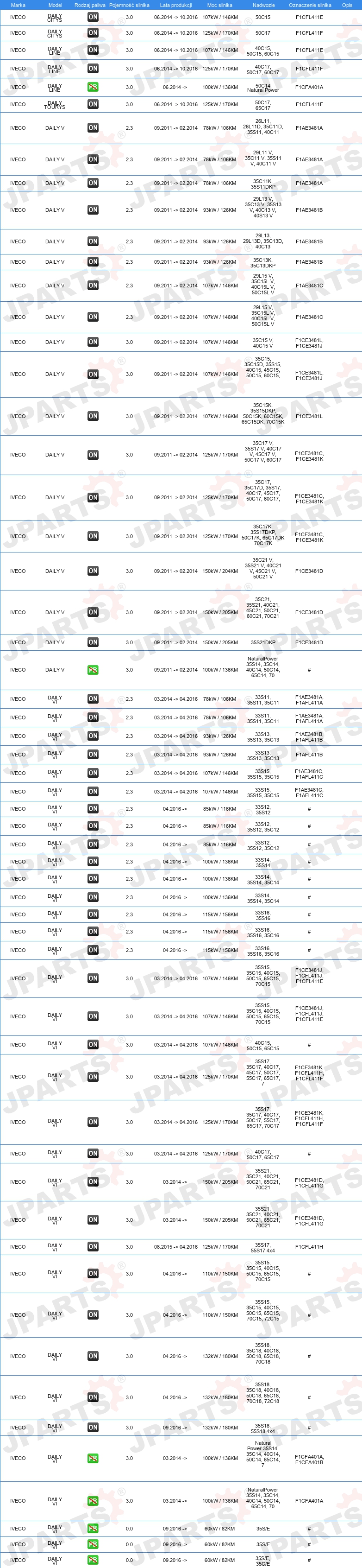Viewport: 362px width, 1568px height.
Task: Click the ON icon in the 35C21 V, 35S21 V row
Action: click(93, 571)
